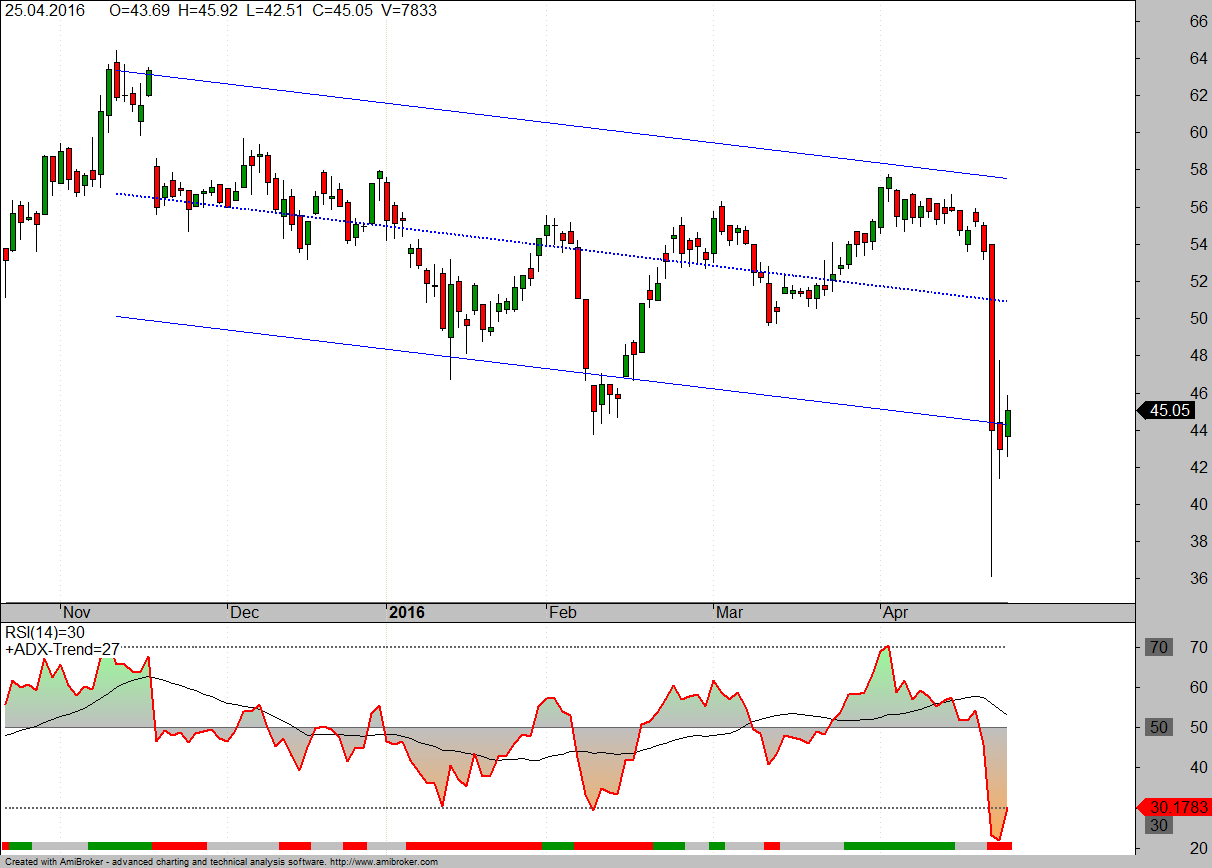Select the 2016 year label on axis
The height and width of the screenshot is (868, 1212).
click(406, 612)
